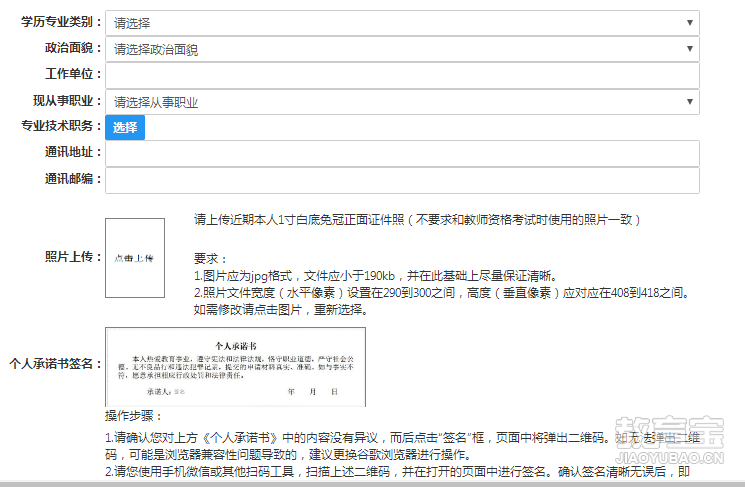Click the 通讯邮编 input field
This screenshot has height=487, width=745.
point(402,180)
